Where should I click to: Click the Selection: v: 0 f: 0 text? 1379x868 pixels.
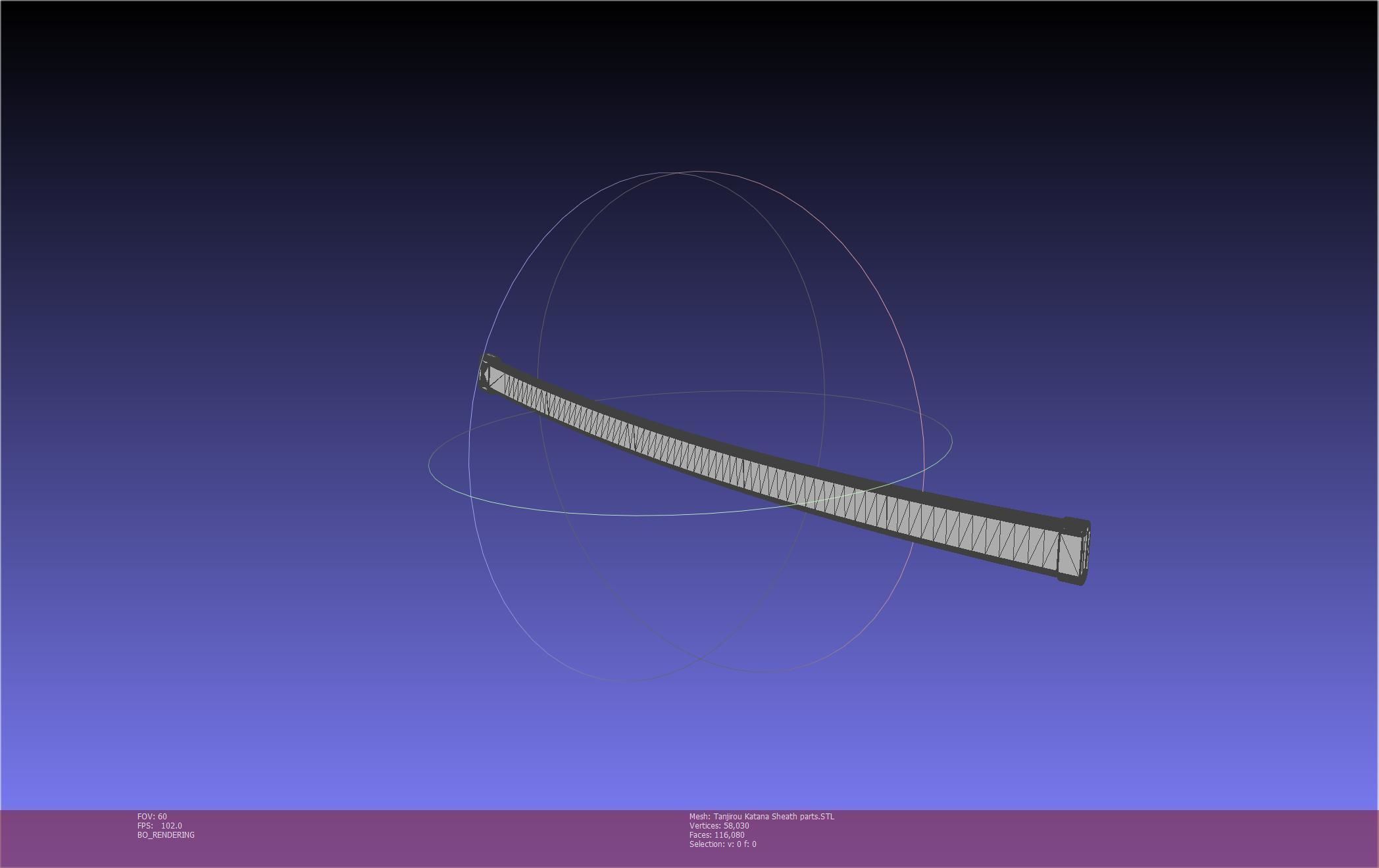tap(722, 844)
